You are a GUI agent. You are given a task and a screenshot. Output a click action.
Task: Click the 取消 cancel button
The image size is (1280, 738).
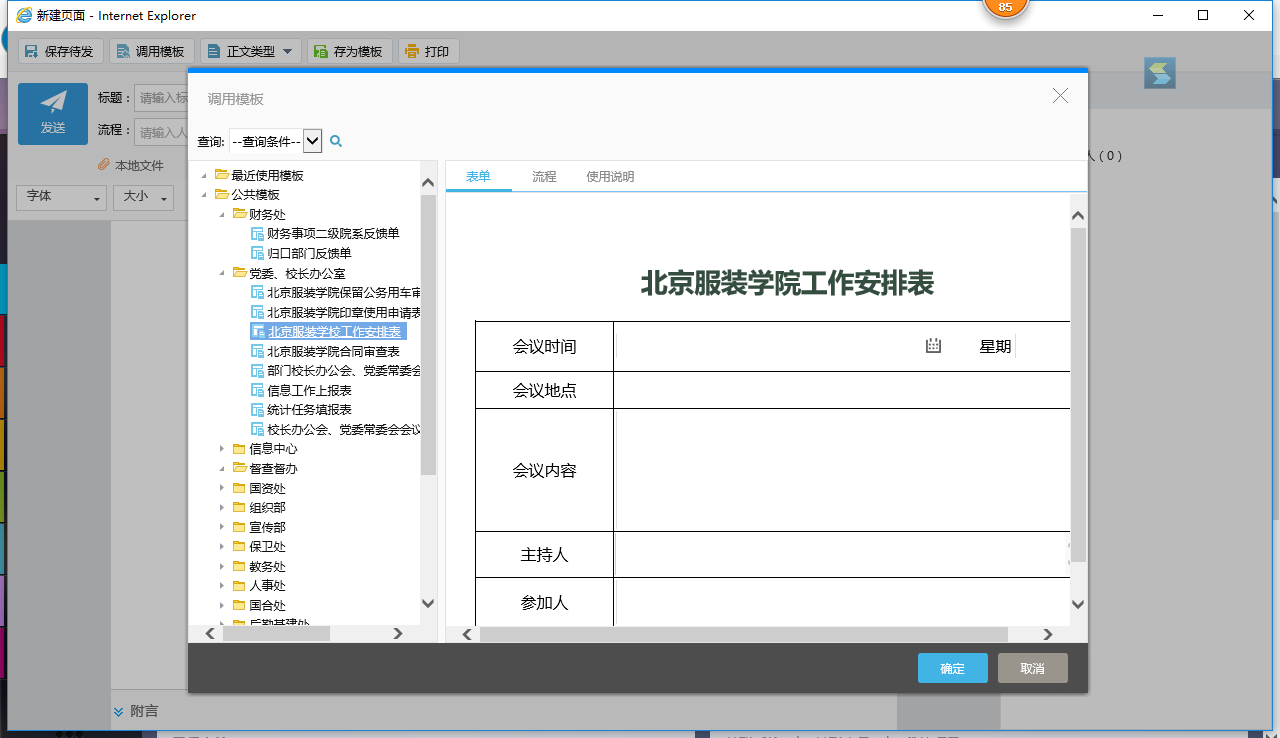click(1033, 668)
